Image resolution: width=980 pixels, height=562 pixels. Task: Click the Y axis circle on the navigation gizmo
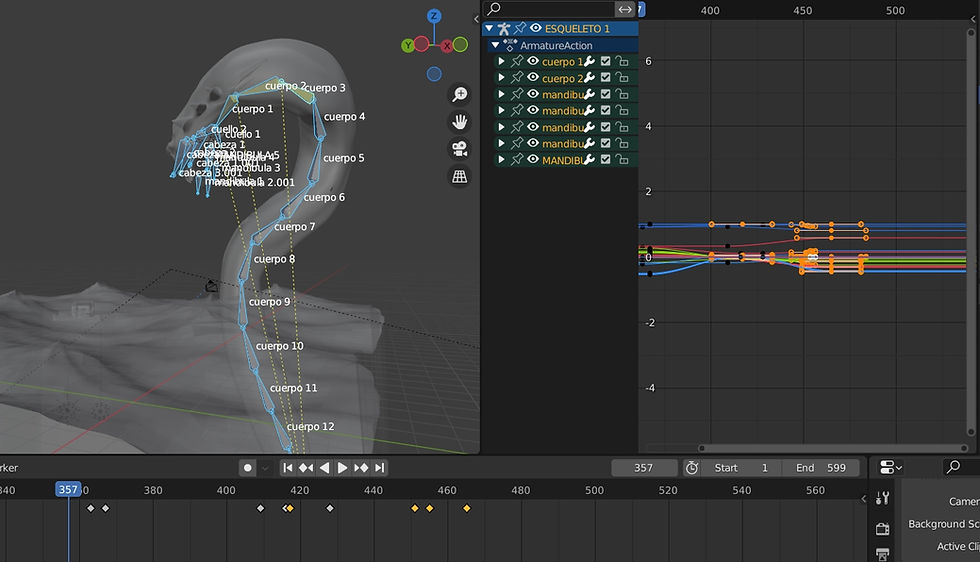pyautogui.click(x=408, y=45)
